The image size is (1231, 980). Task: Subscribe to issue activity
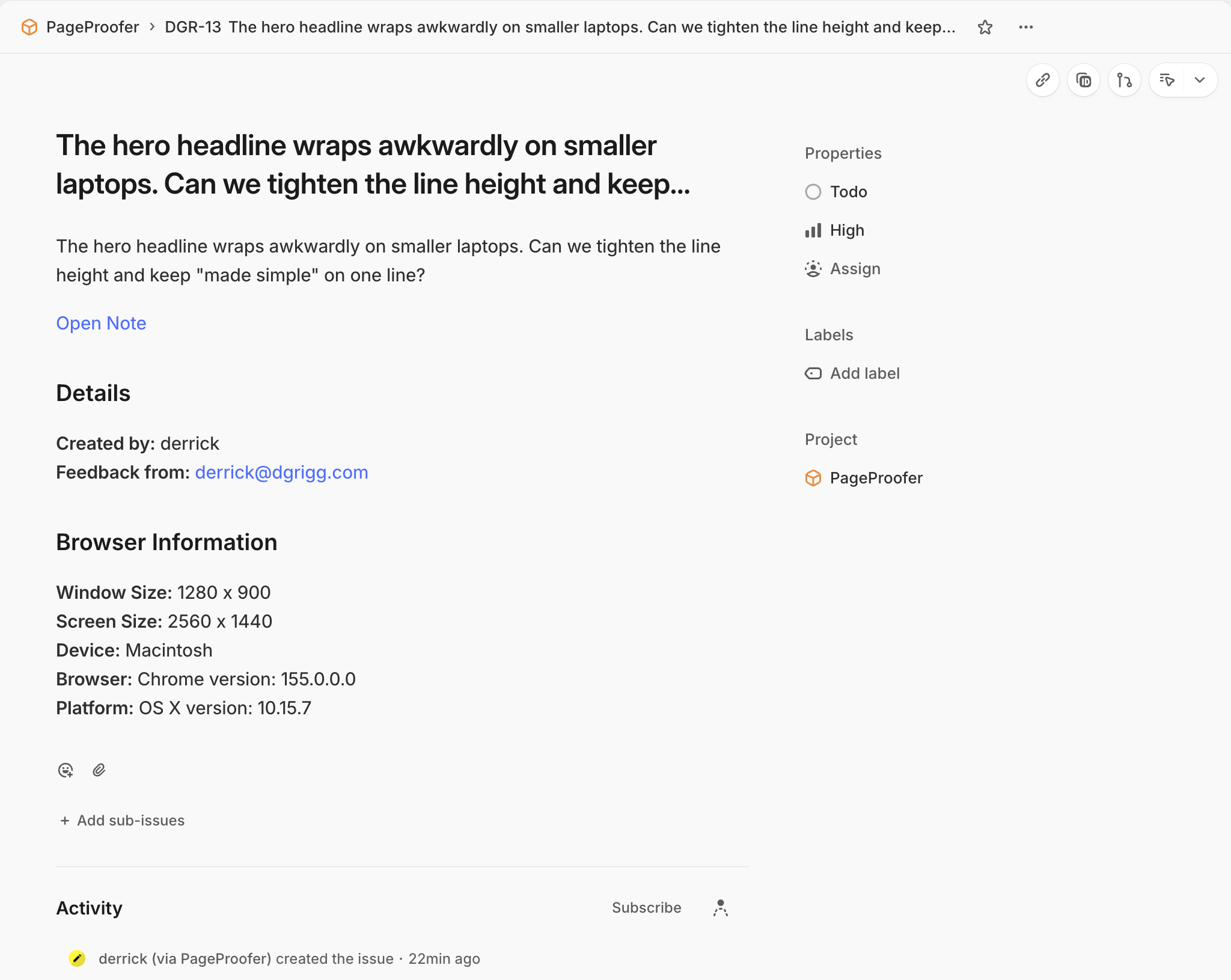(647, 908)
